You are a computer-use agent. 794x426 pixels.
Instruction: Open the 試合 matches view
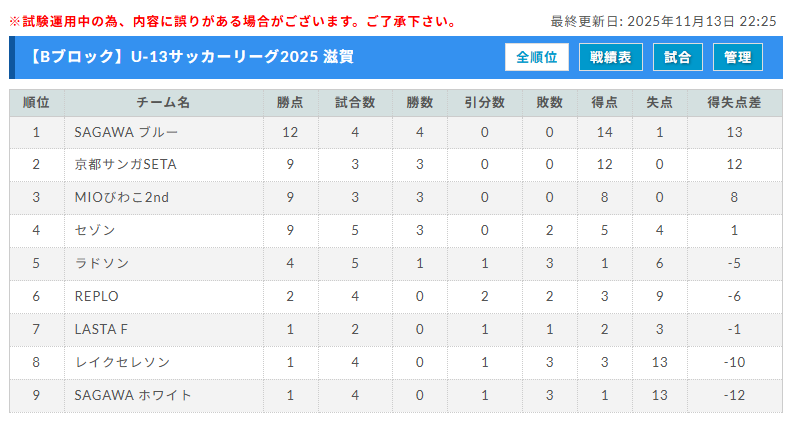(x=677, y=58)
